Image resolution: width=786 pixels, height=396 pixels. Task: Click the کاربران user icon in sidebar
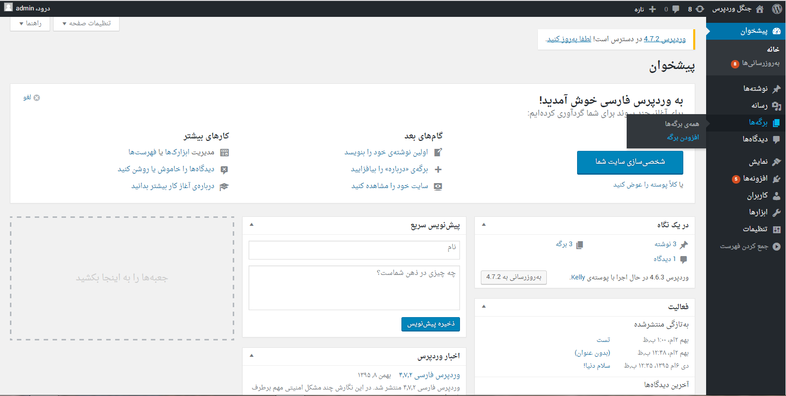pos(776,195)
